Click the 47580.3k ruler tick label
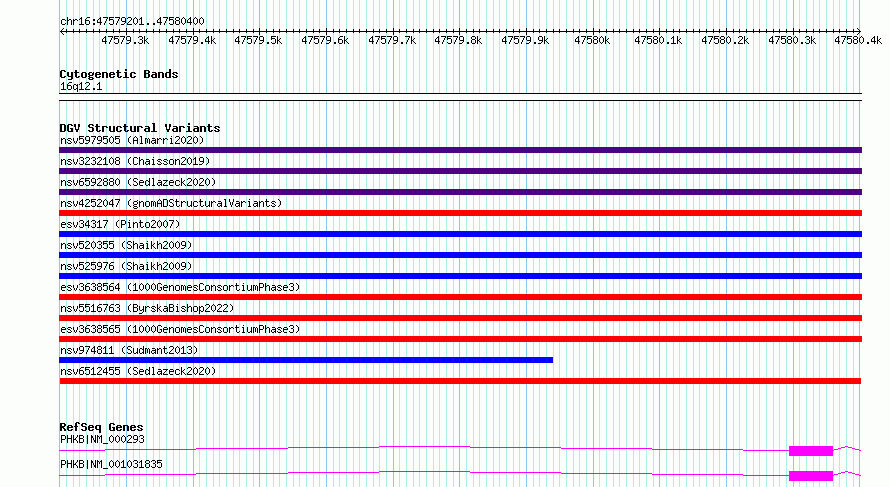The width and height of the screenshot is (890, 487). (x=792, y=40)
